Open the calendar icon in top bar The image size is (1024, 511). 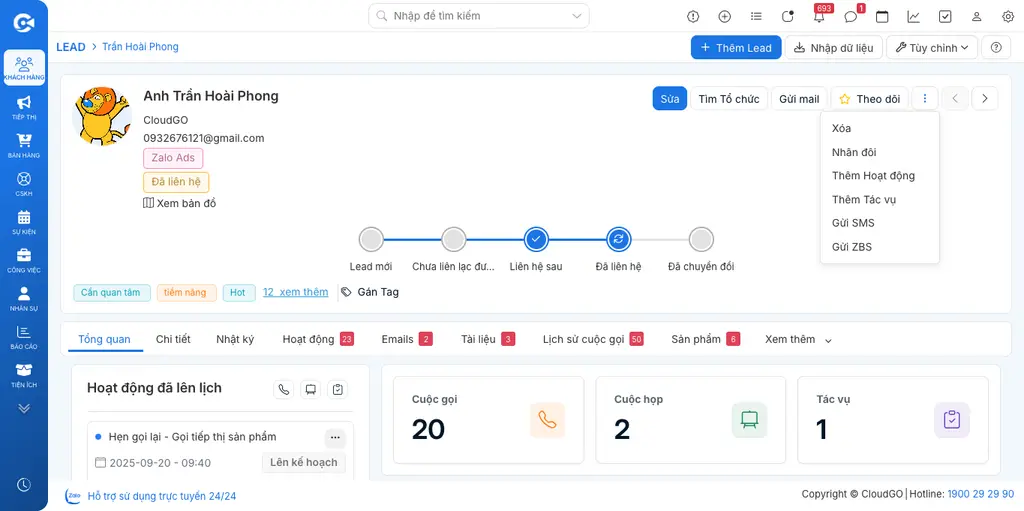[x=882, y=16]
